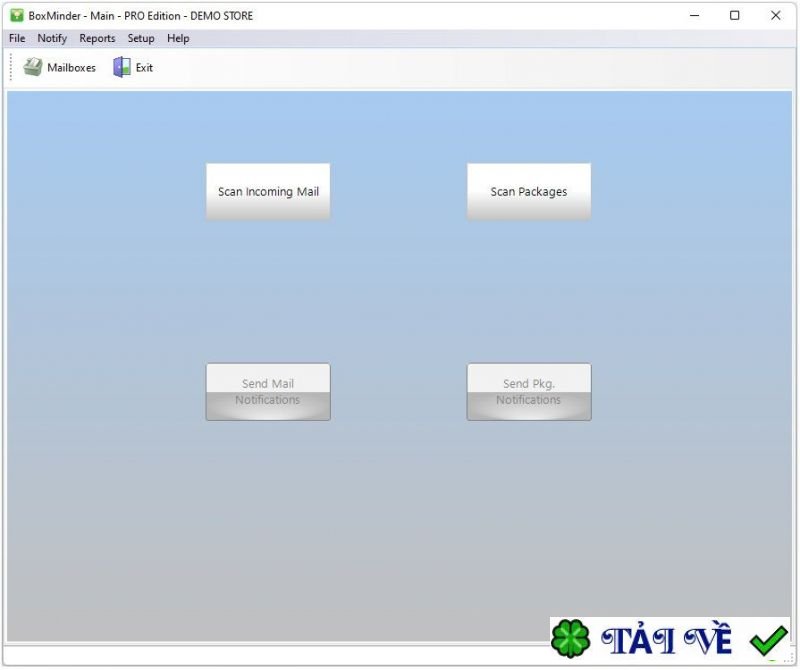This screenshot has height=670, width=800.
Task: Click the BoxMinder icon in the title bar
Action: coord(13,15)
